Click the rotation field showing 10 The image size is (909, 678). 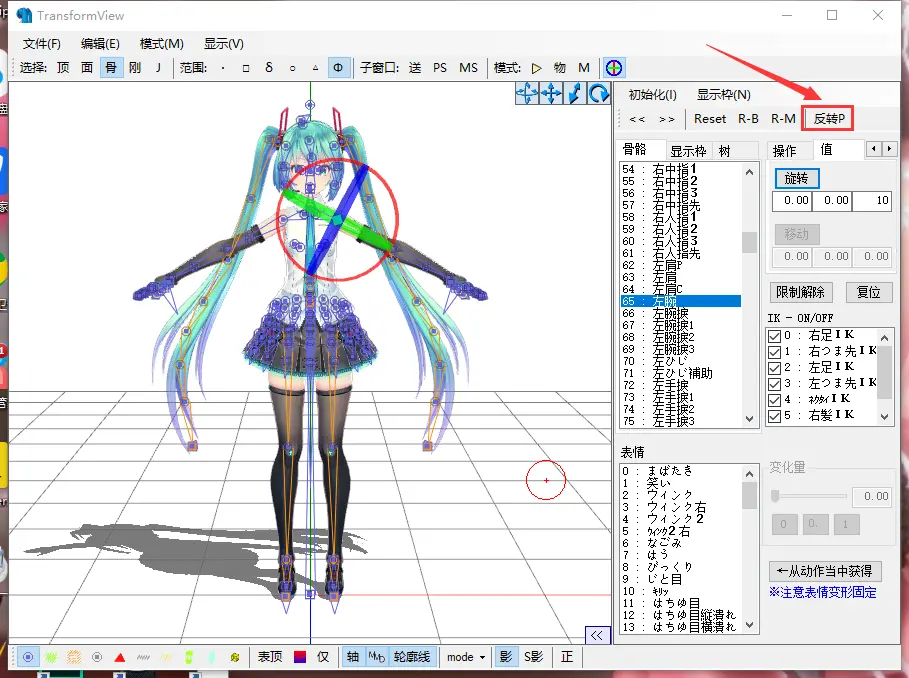(x=871, y=201)
